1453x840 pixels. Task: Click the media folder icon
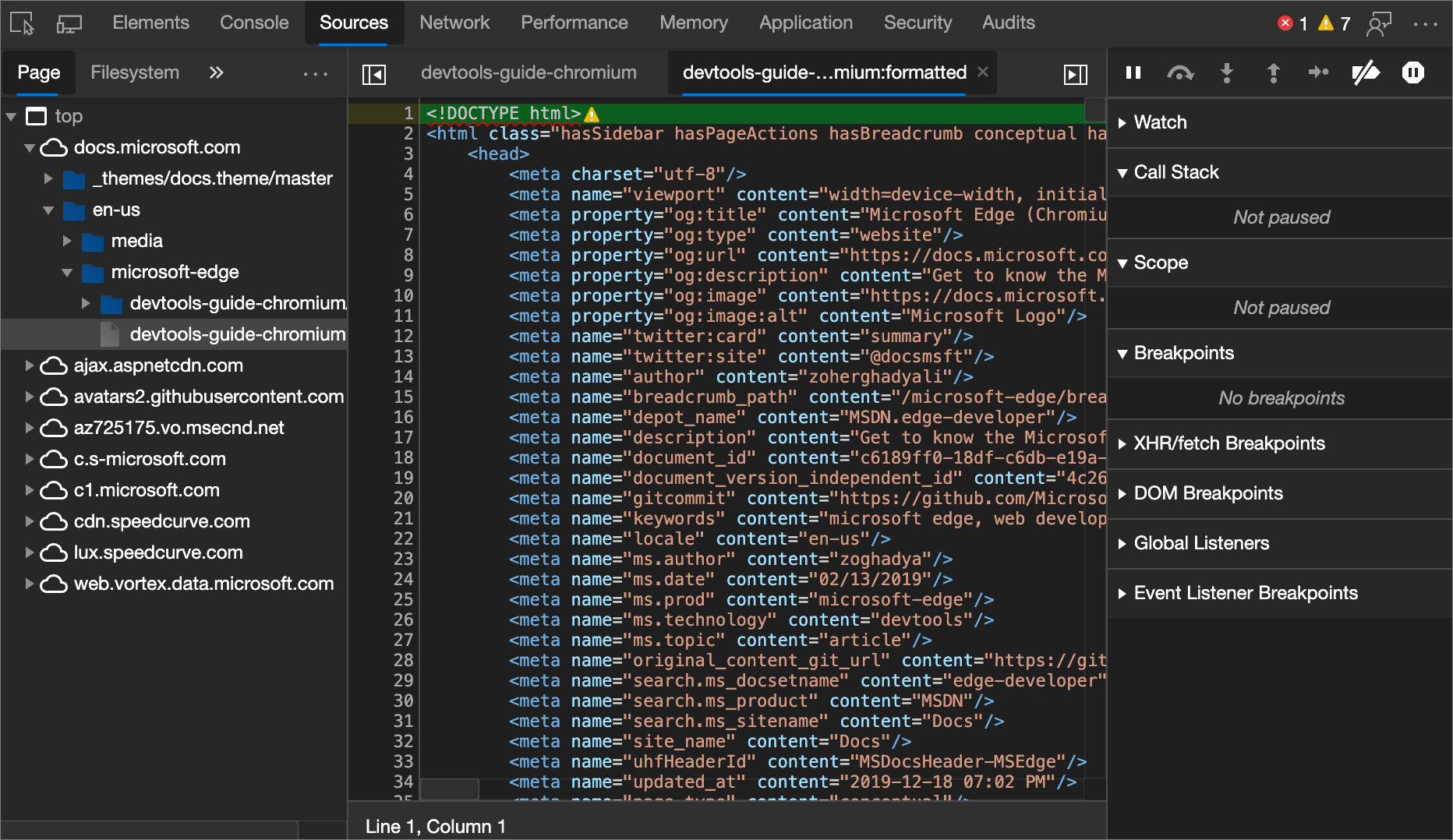(x=93, y=242)
